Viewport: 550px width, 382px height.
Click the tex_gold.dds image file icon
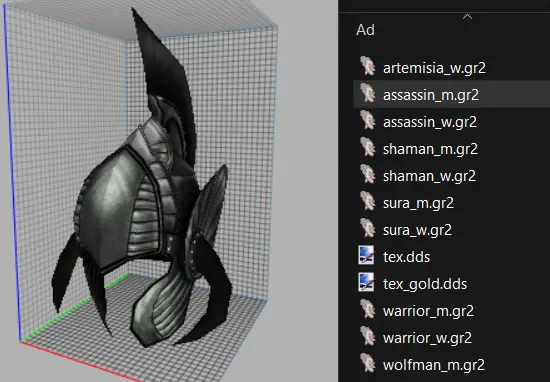click(367, 283)
